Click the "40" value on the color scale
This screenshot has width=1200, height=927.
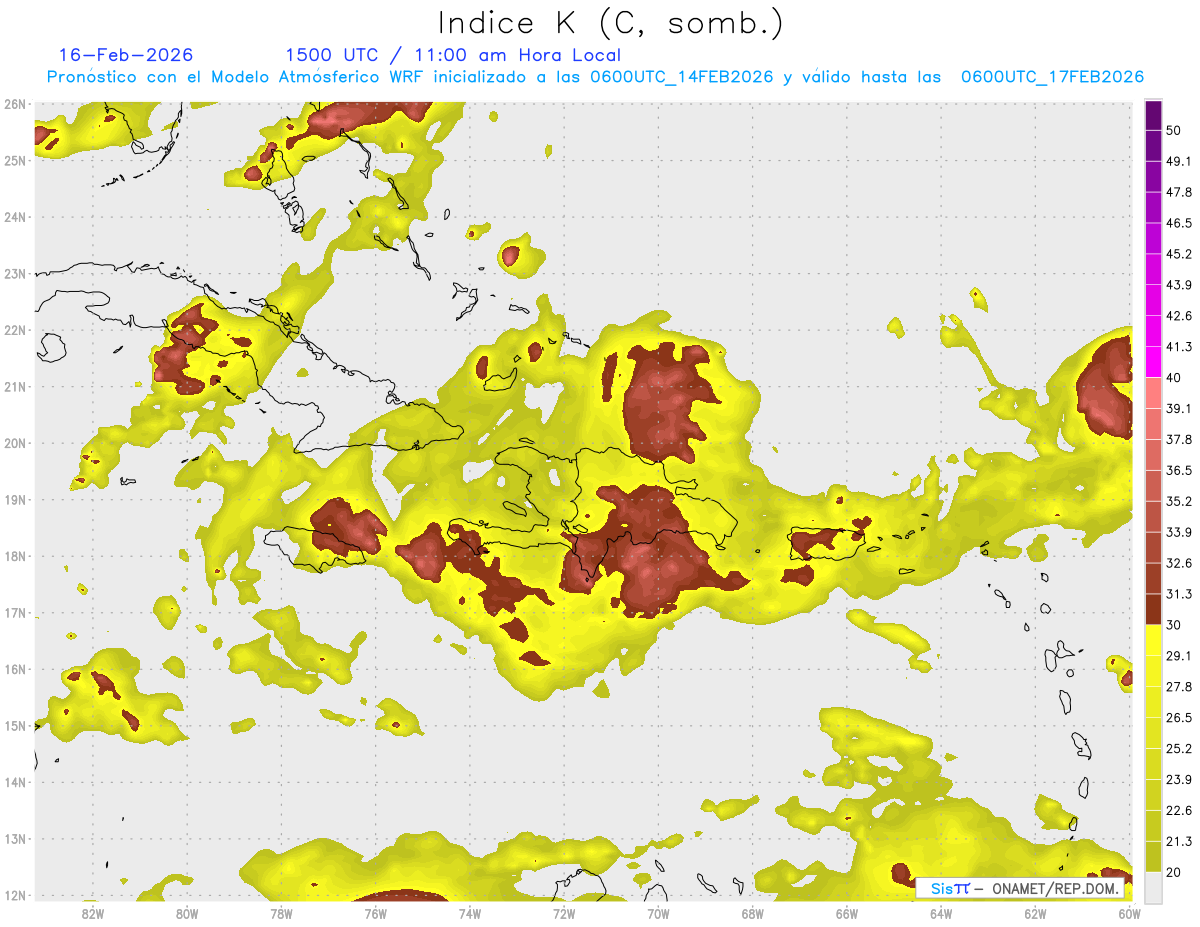[x=1173, y=377]
